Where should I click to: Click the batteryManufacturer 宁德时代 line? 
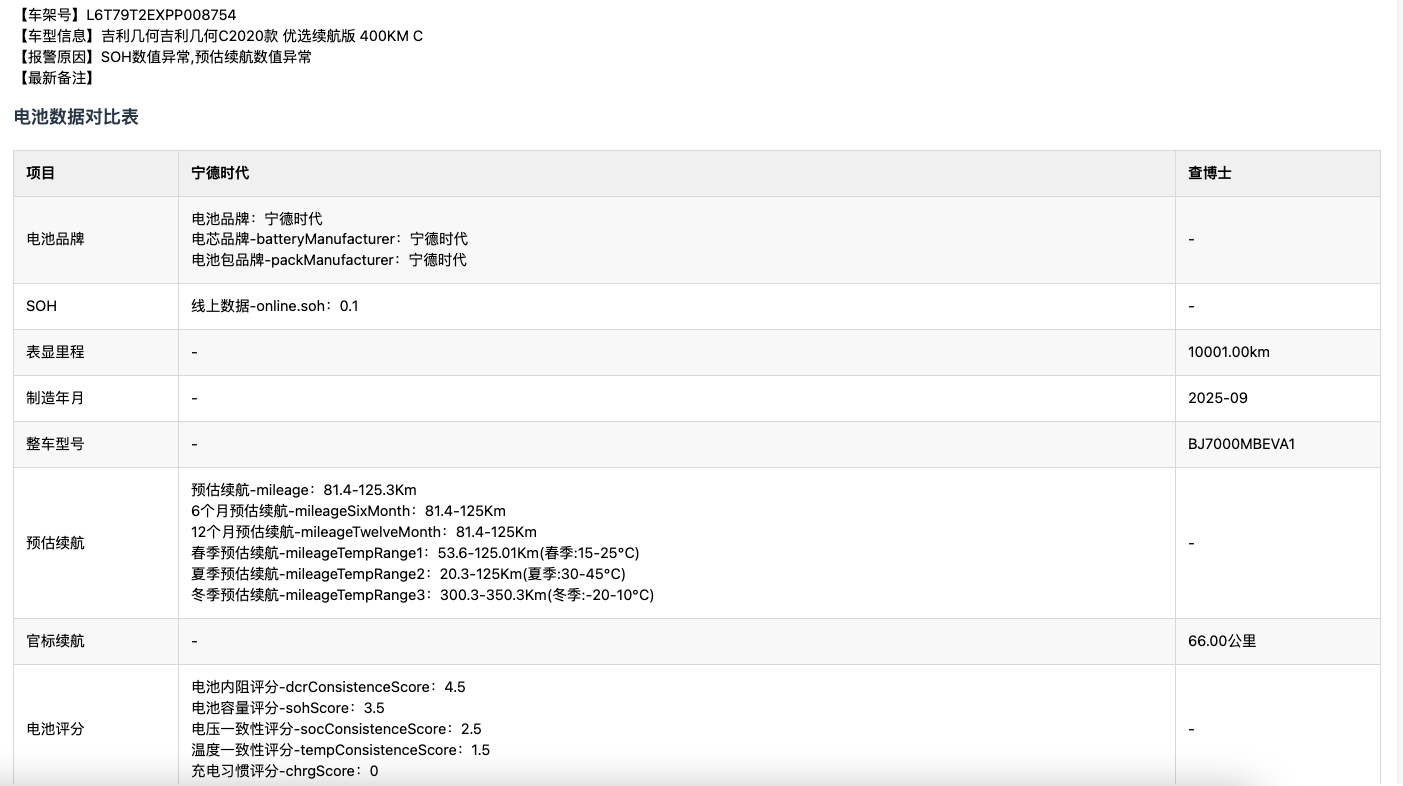click(x=329, y=240)
